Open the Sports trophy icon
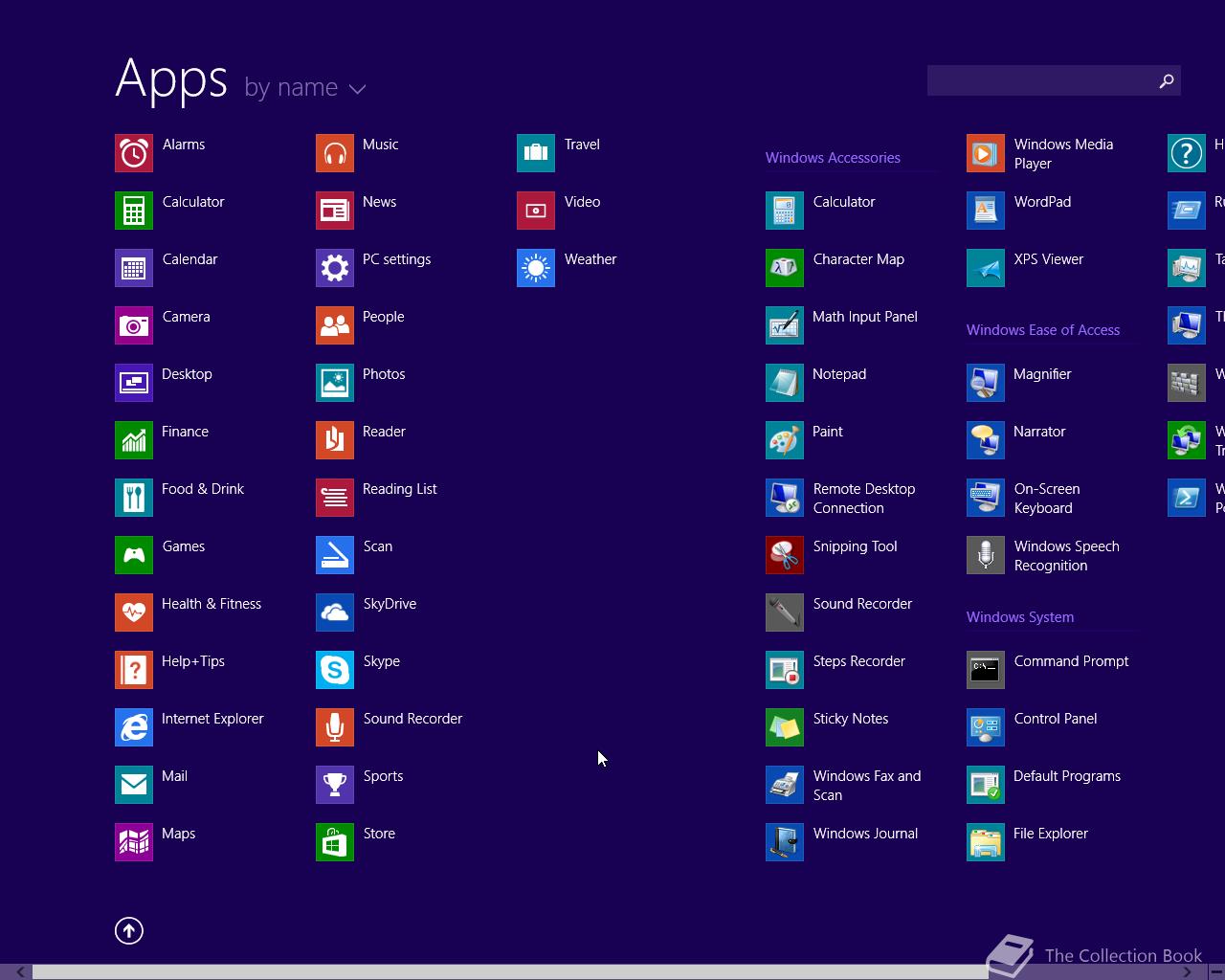The height and width of the screenshot is (980, 1225). (335, 785)
